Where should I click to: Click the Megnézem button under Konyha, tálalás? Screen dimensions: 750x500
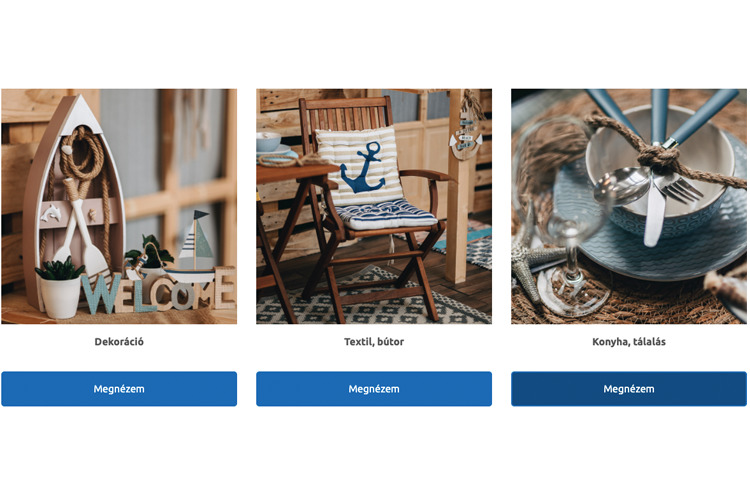coord(629,389)
